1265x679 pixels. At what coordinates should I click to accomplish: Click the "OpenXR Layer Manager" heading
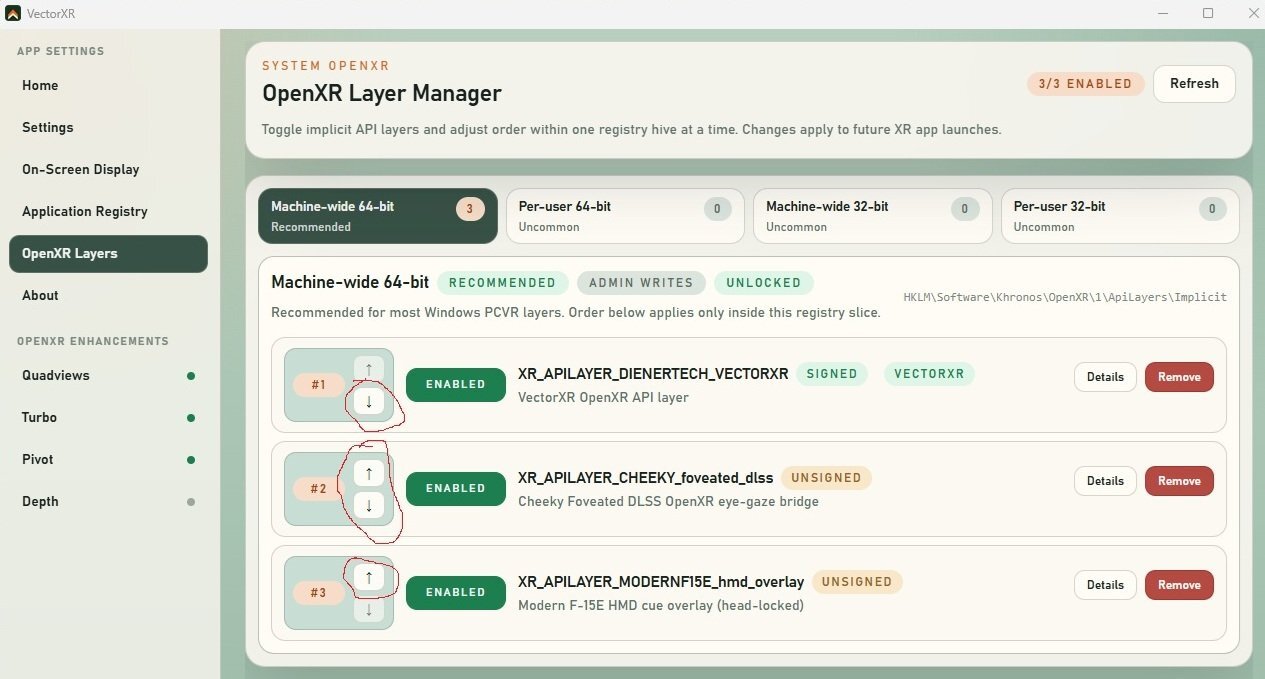tap(382, 94)
